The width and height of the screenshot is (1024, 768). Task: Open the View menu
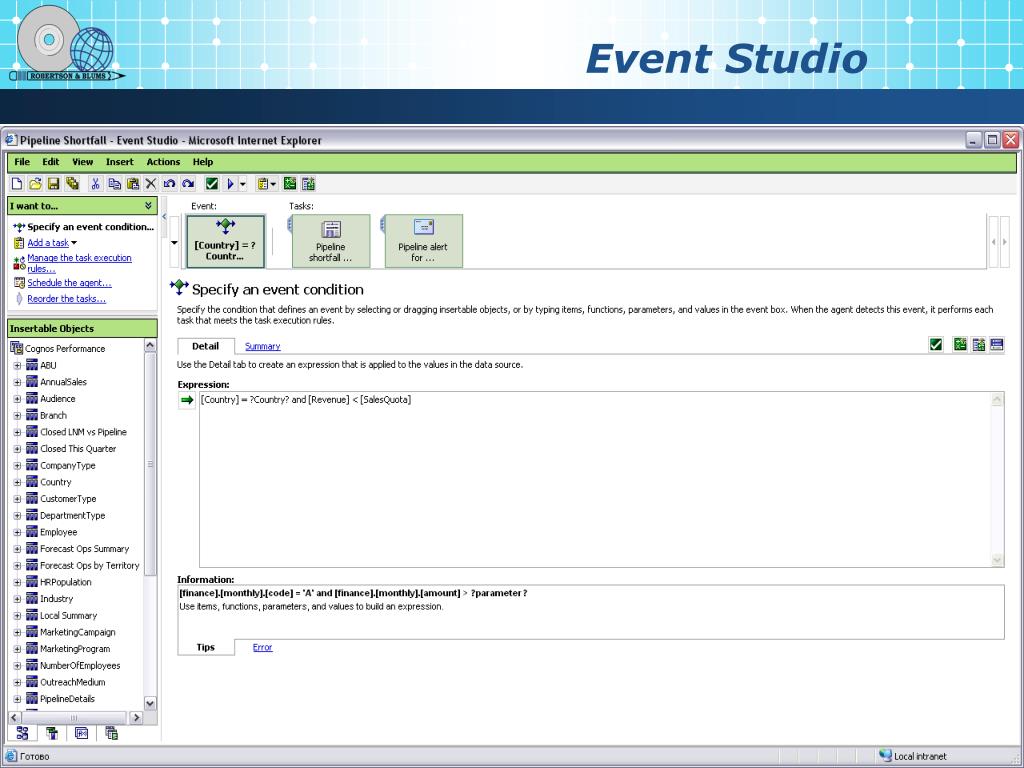coord(82,162)
